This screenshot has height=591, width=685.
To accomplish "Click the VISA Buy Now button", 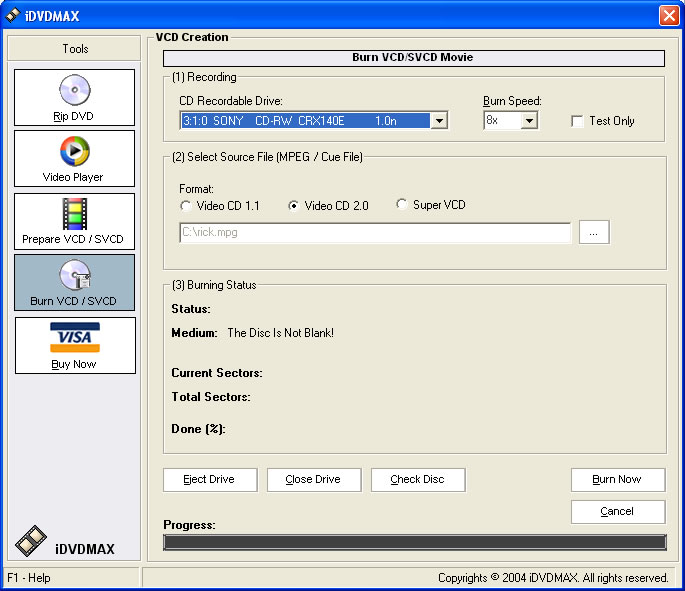I will (75, 346).
